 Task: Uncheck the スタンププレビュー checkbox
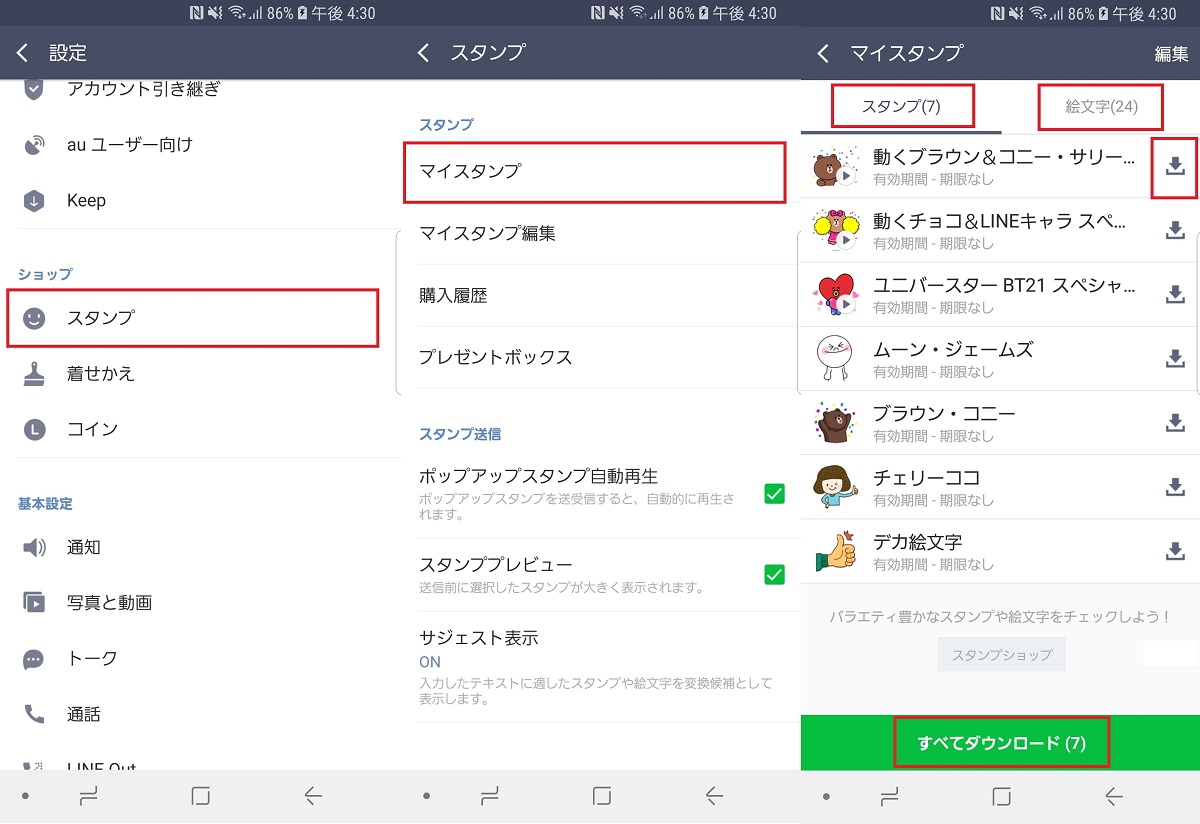coord(774,575)
